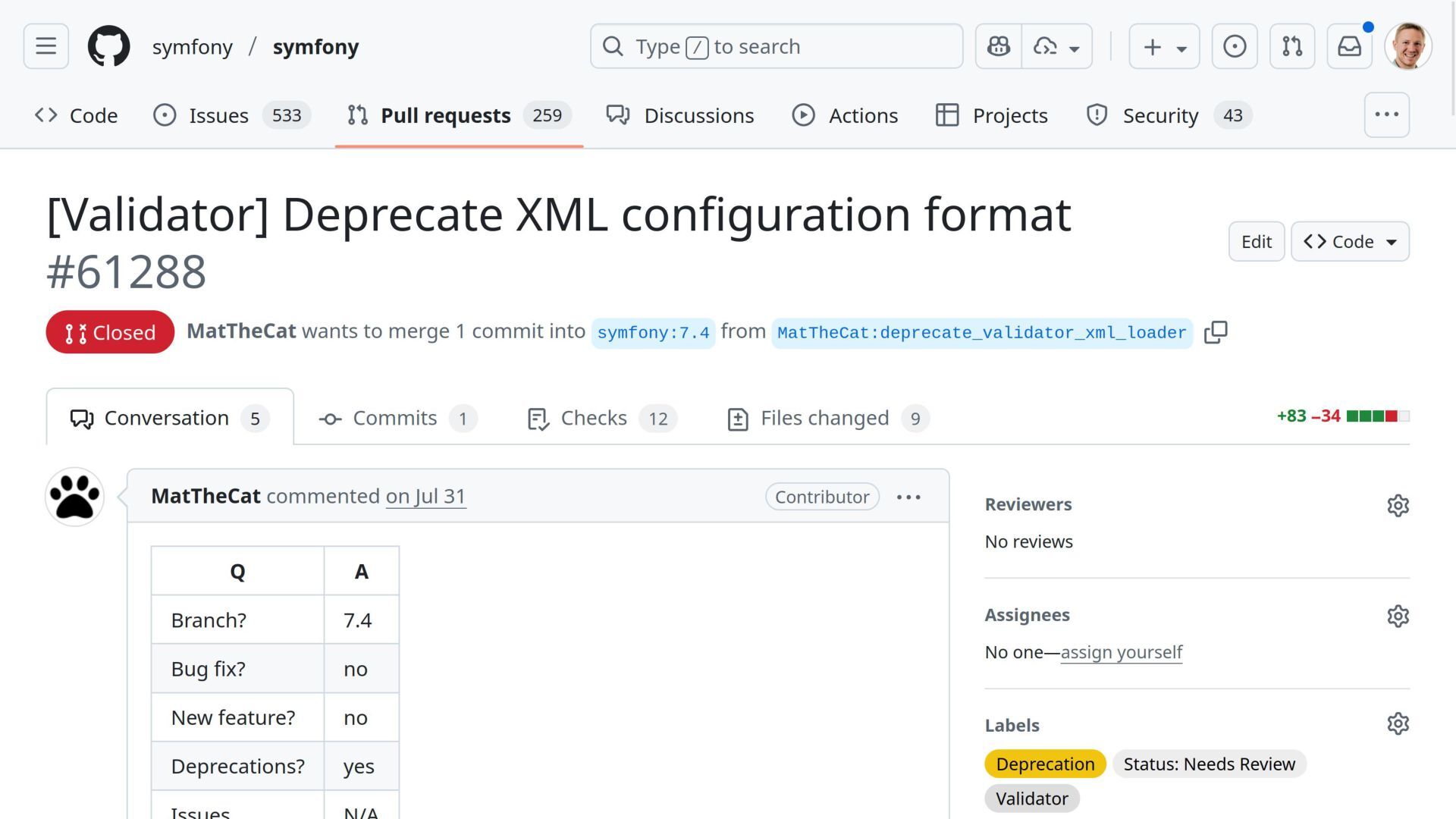Click the GitHub logo home icon
This screenshot has width=1456, height=819.
pos(108,46)
